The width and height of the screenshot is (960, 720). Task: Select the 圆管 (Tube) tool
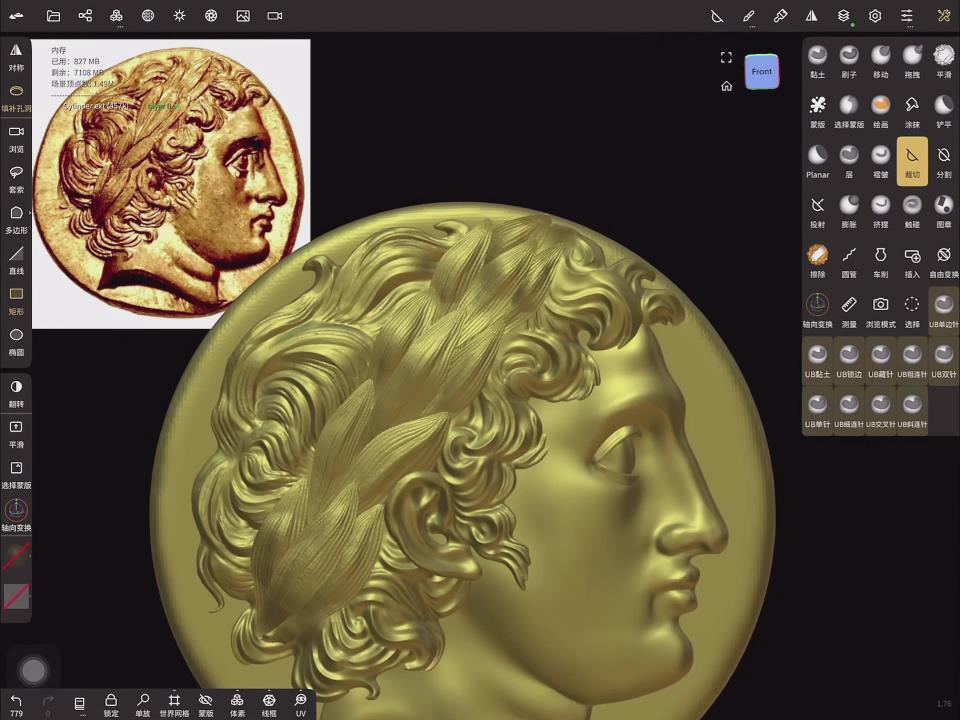(849, 261)
